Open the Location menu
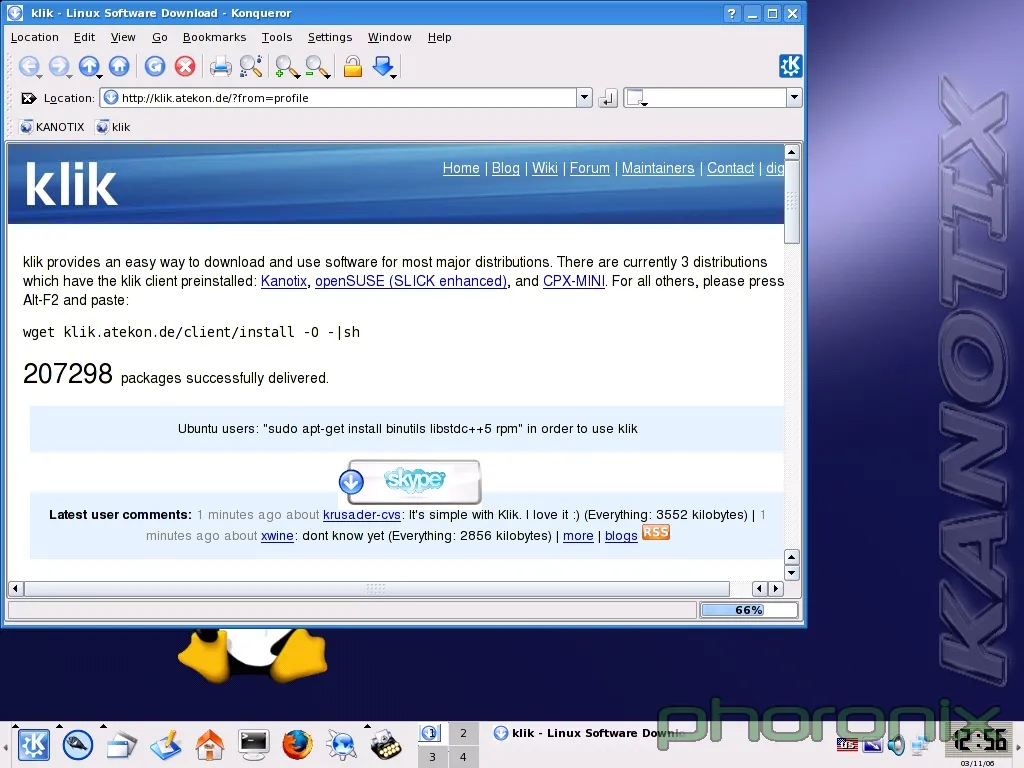The height and width of the screenshot is (768, 1024). click(35, 37)
